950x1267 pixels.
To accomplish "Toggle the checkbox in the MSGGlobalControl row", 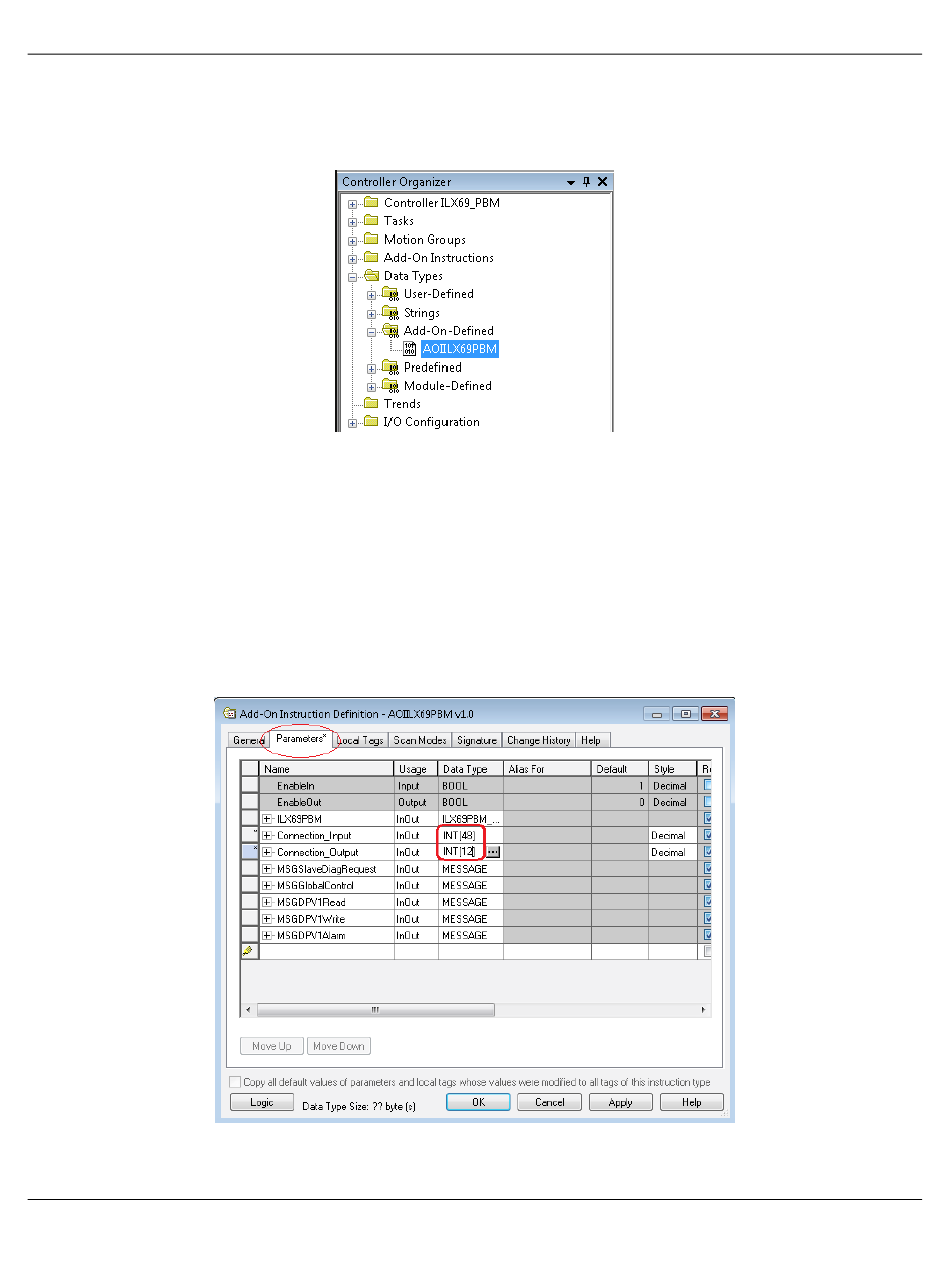I will tap(708, 885).
